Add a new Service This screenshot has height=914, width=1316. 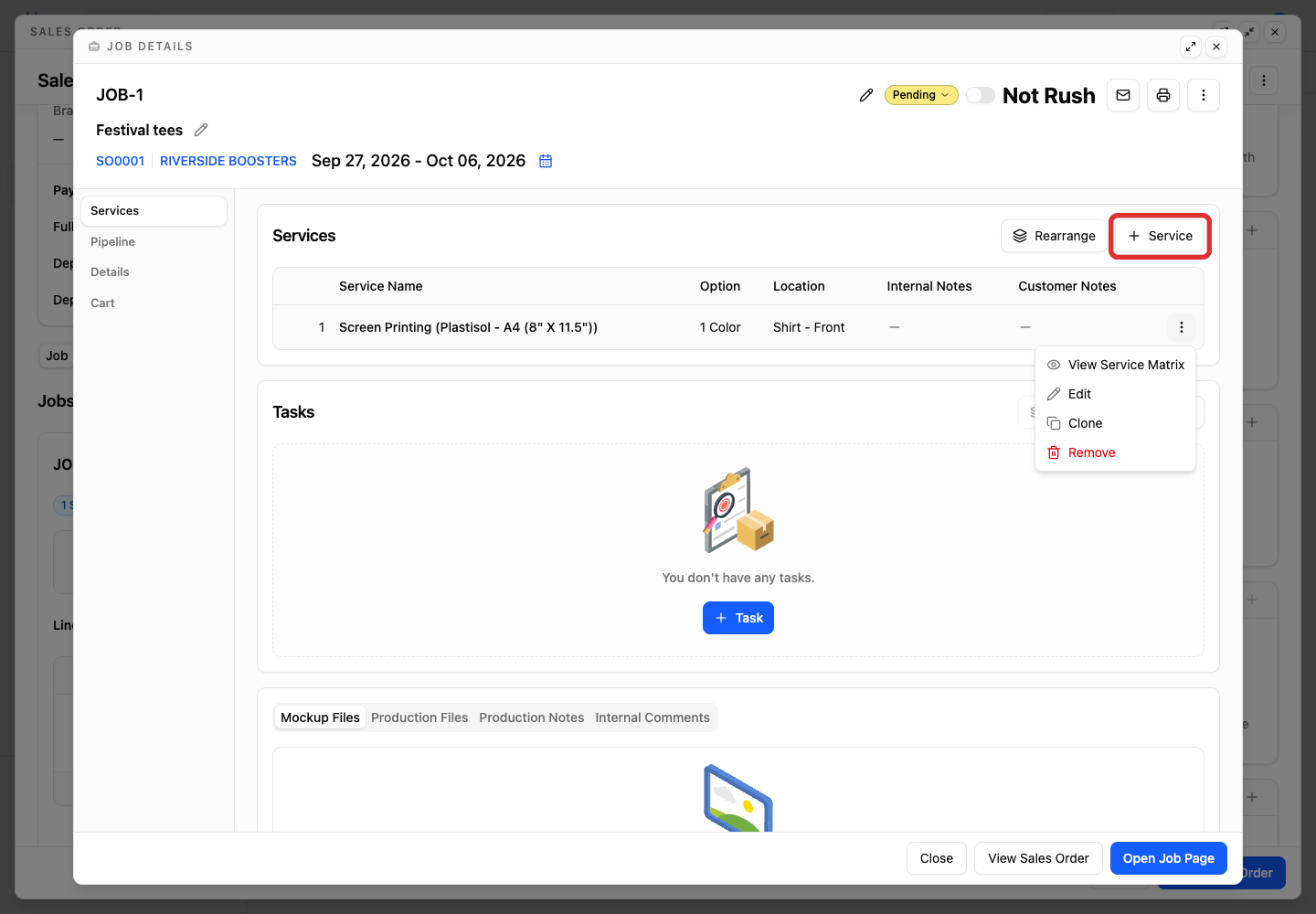[1160, 236]
